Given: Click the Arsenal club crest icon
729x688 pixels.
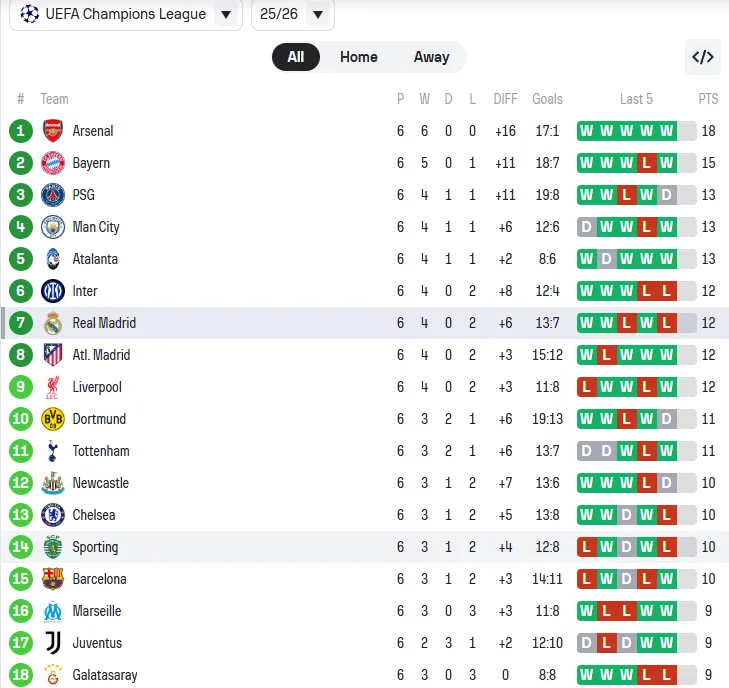Looking at the screenshot, I should click(52, 131).
